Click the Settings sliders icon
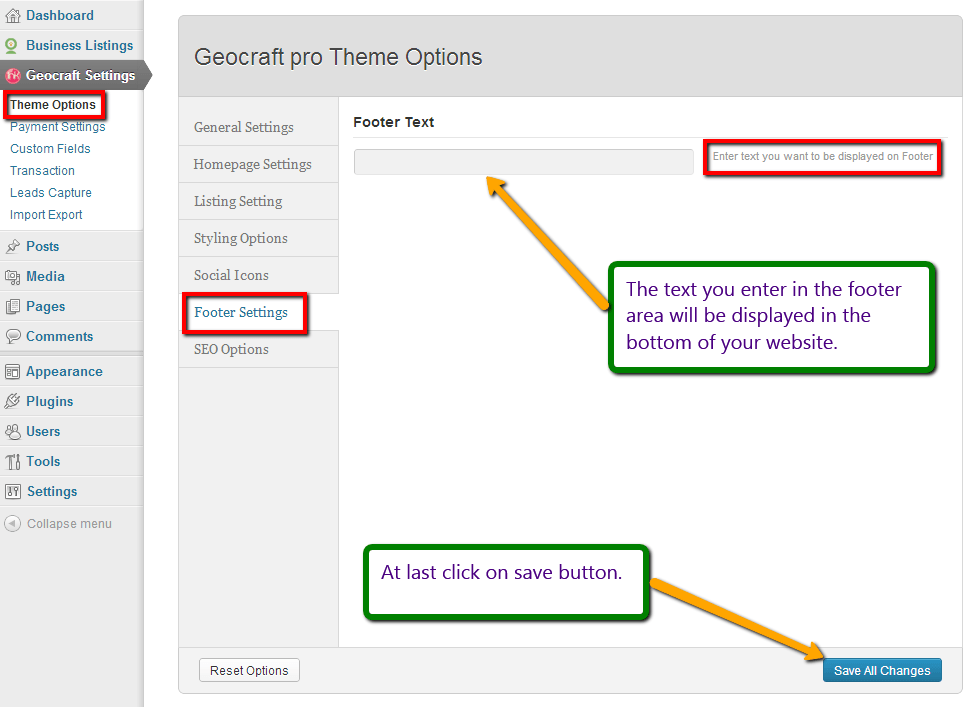 12,491
